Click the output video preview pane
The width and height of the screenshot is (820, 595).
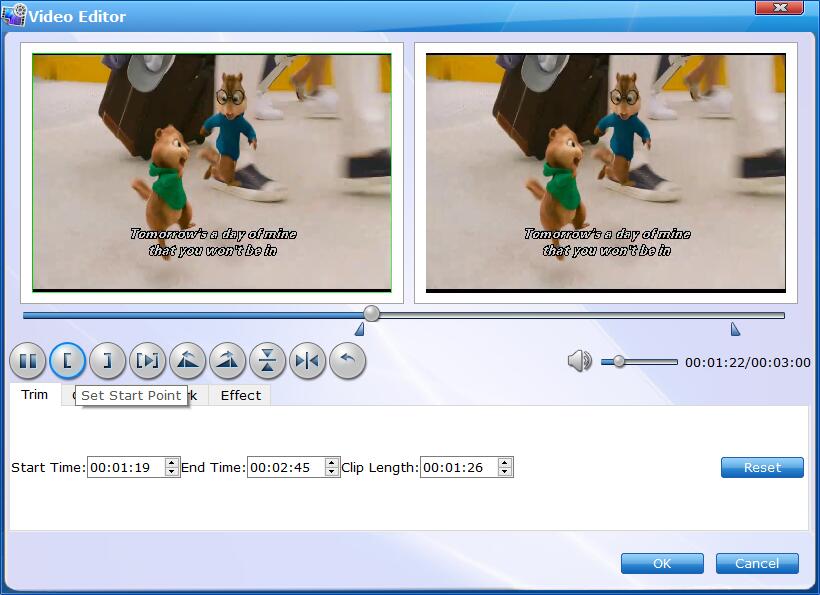point(606,173)
